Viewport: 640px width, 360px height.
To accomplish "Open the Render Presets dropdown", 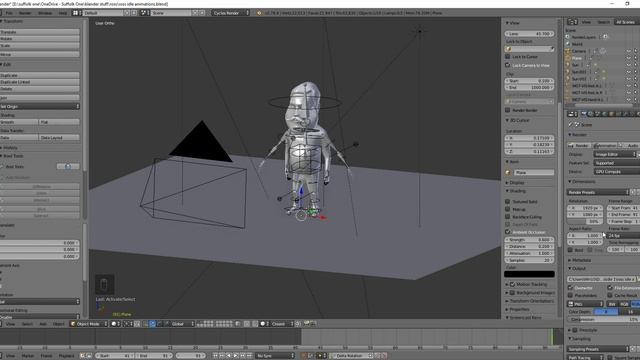I will [598, 192].
